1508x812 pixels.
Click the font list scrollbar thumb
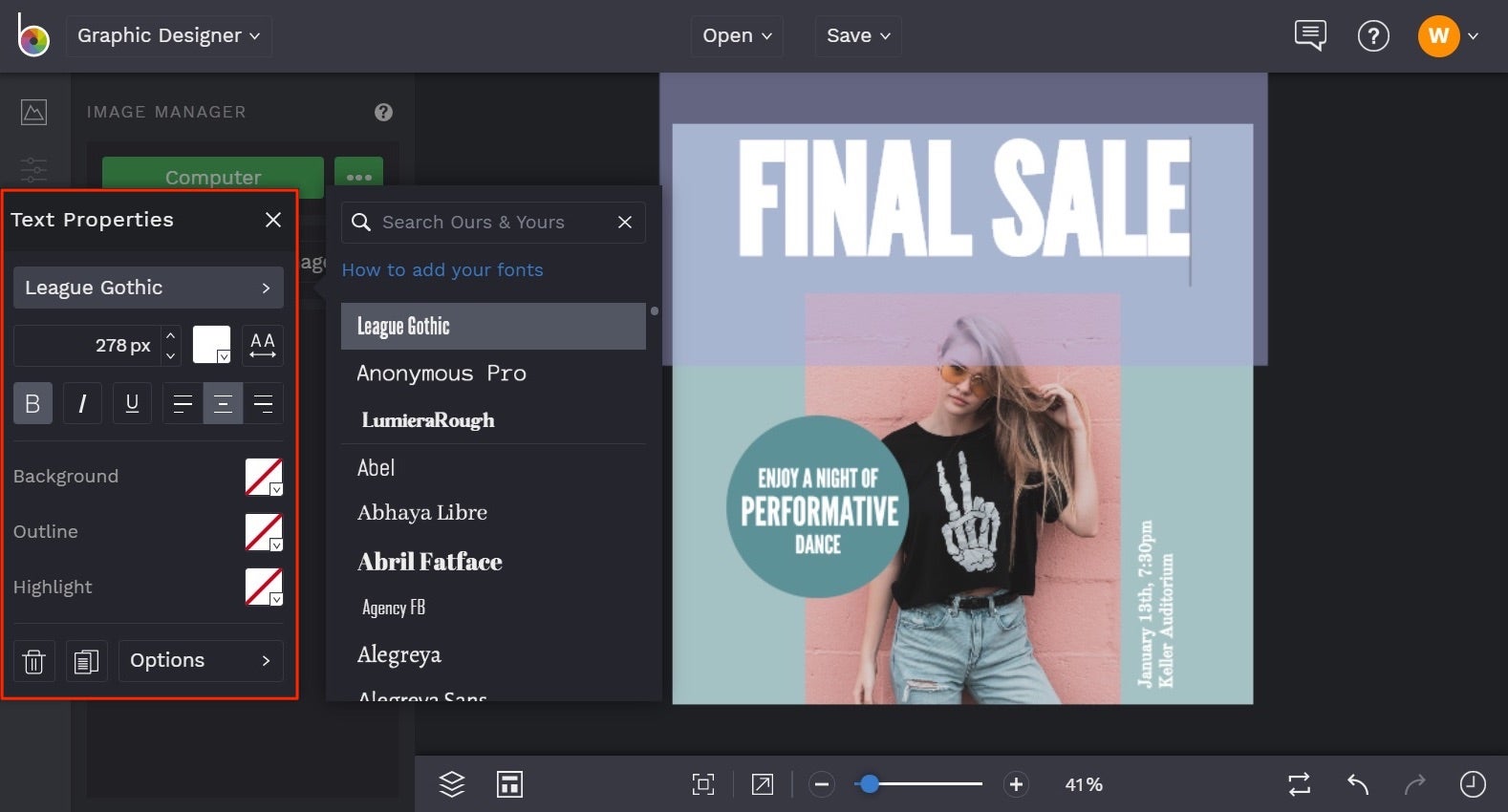coord(654,310)
